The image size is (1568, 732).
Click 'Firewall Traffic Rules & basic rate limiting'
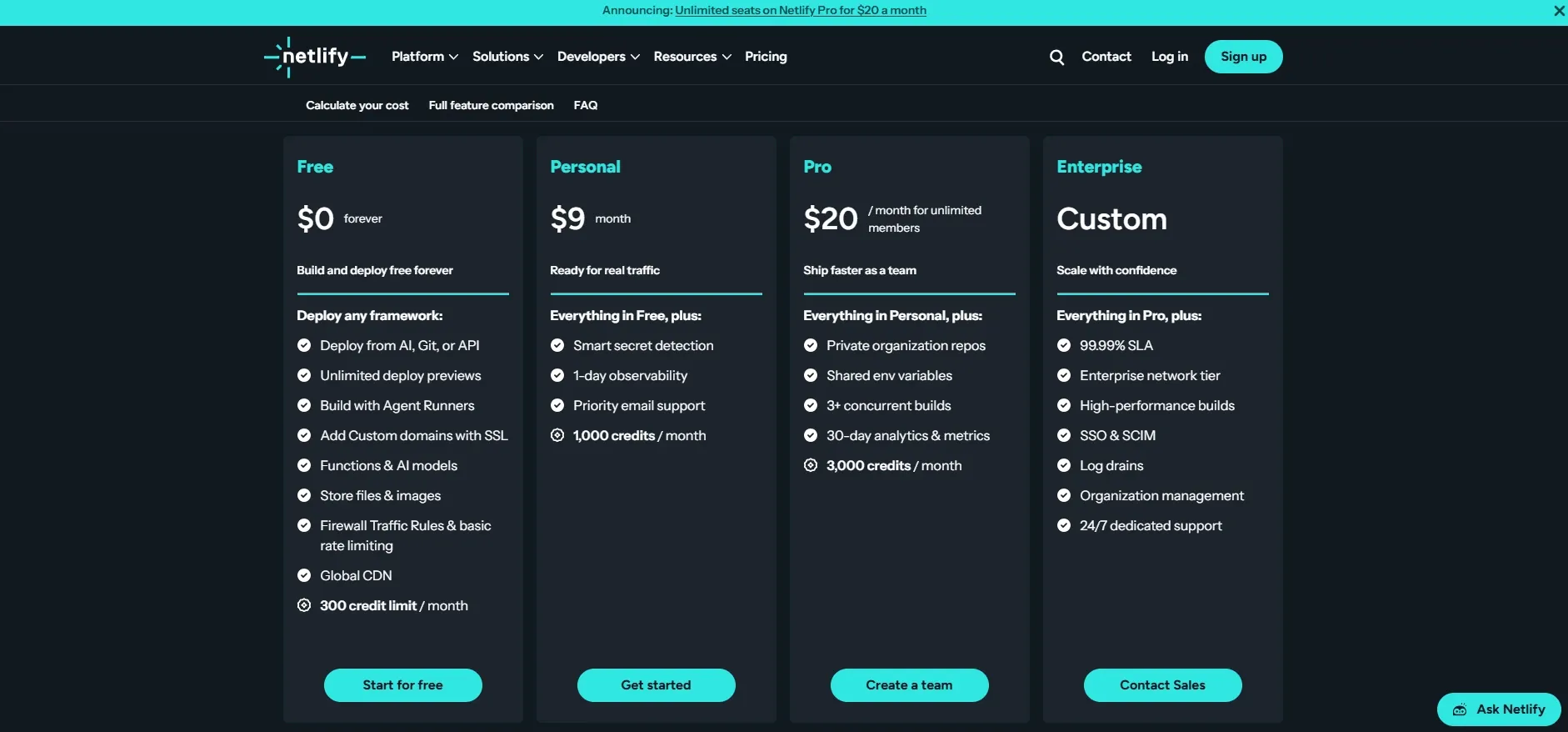406,535
